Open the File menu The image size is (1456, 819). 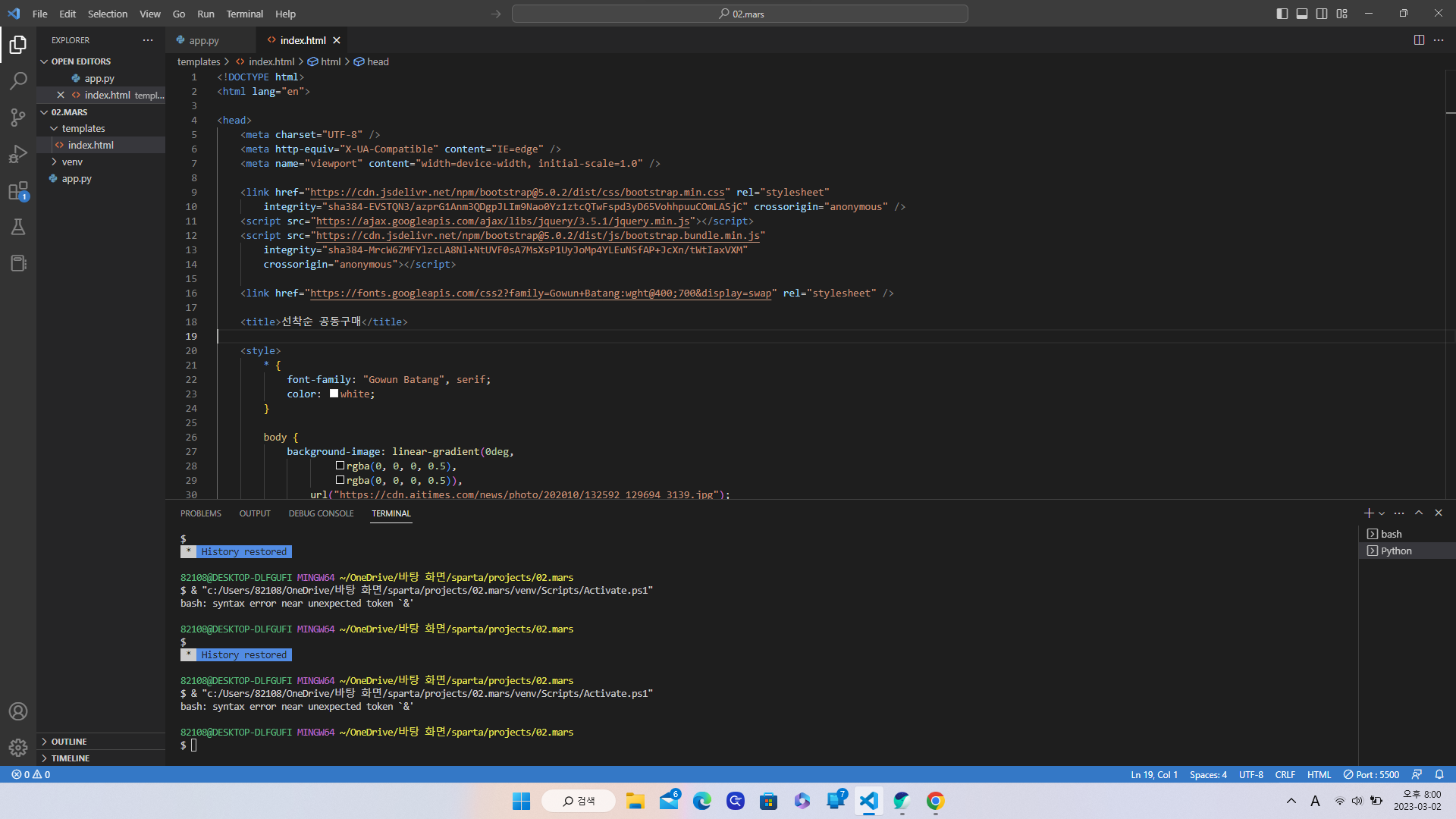coord(40,14)
